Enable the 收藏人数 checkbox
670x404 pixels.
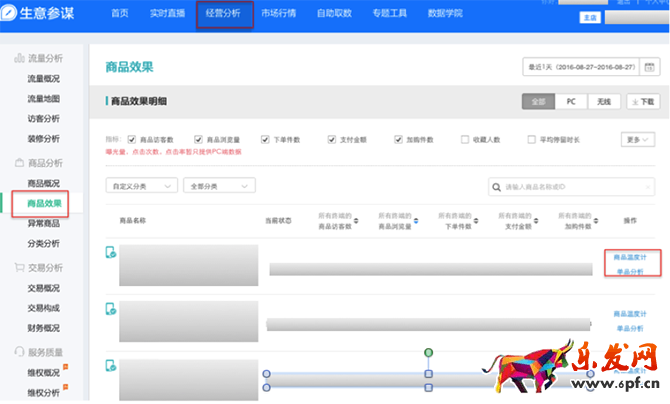466,140
